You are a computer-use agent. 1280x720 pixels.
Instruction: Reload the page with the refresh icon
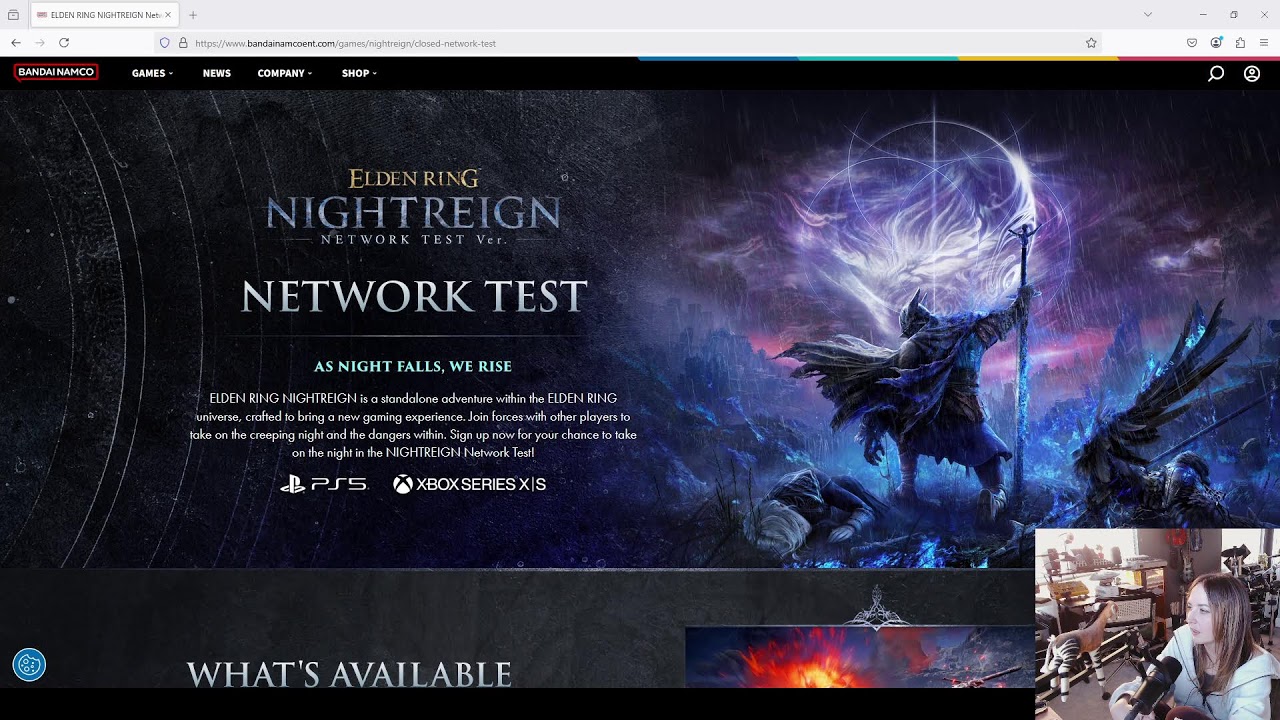[64, 43]
